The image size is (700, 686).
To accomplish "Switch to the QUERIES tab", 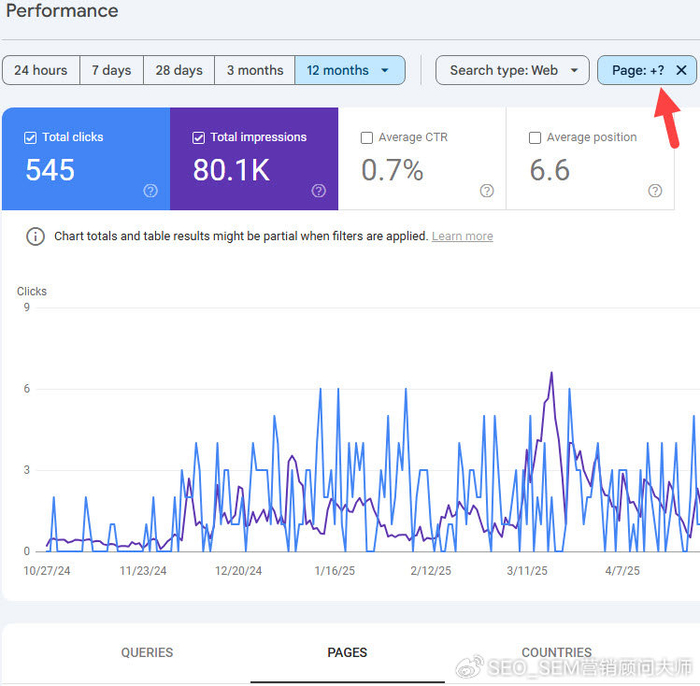I will pos(147,653).
